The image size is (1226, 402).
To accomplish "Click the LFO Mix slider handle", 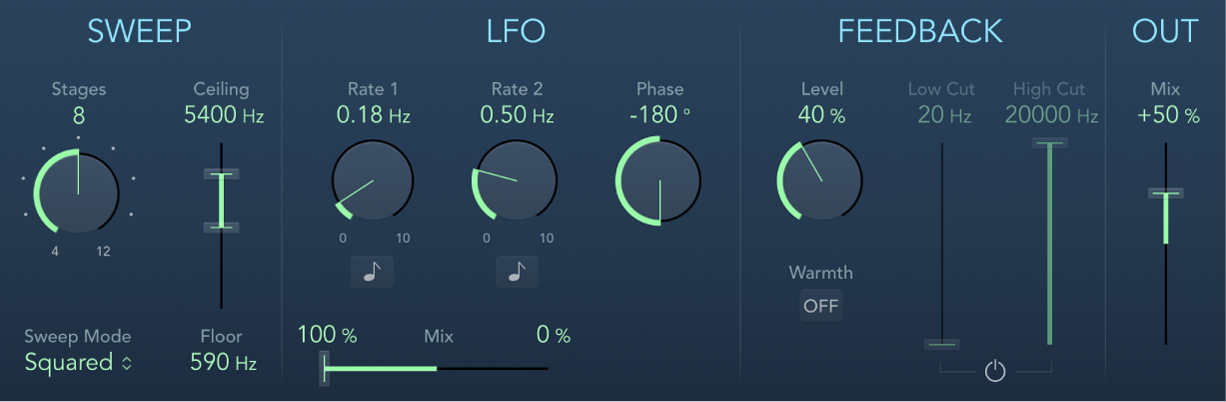I will [x=322, y=368].
